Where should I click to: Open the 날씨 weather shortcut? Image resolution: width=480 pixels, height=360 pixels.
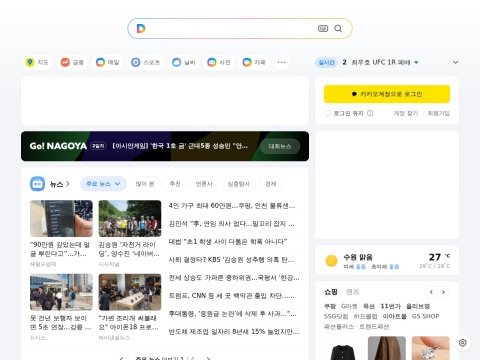(184, 62)
